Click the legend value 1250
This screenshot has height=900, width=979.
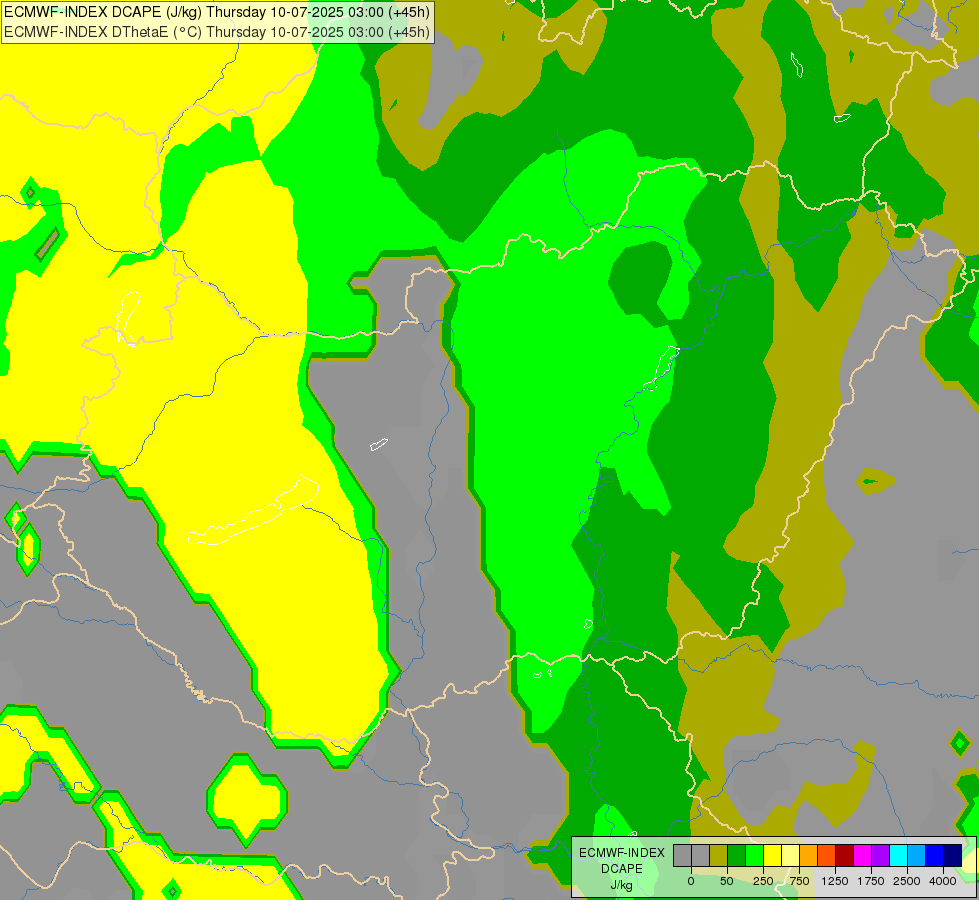click(x=835, y=881)
